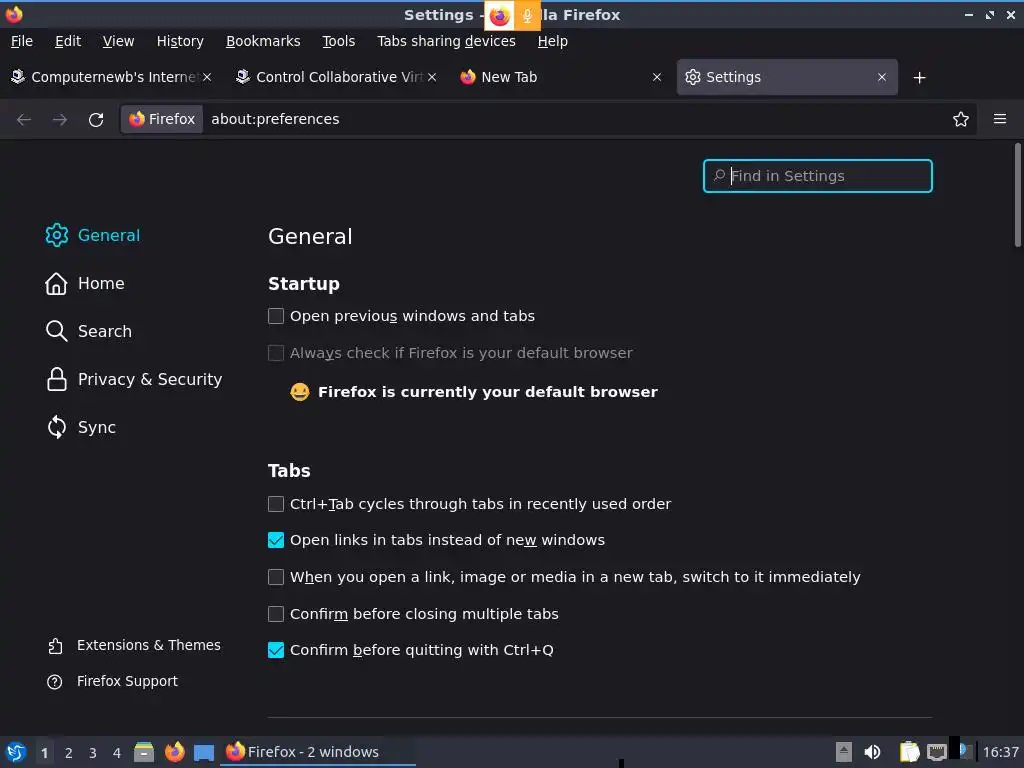Open the Sync settings category
Screen dimensions: 1024x768
81,427
